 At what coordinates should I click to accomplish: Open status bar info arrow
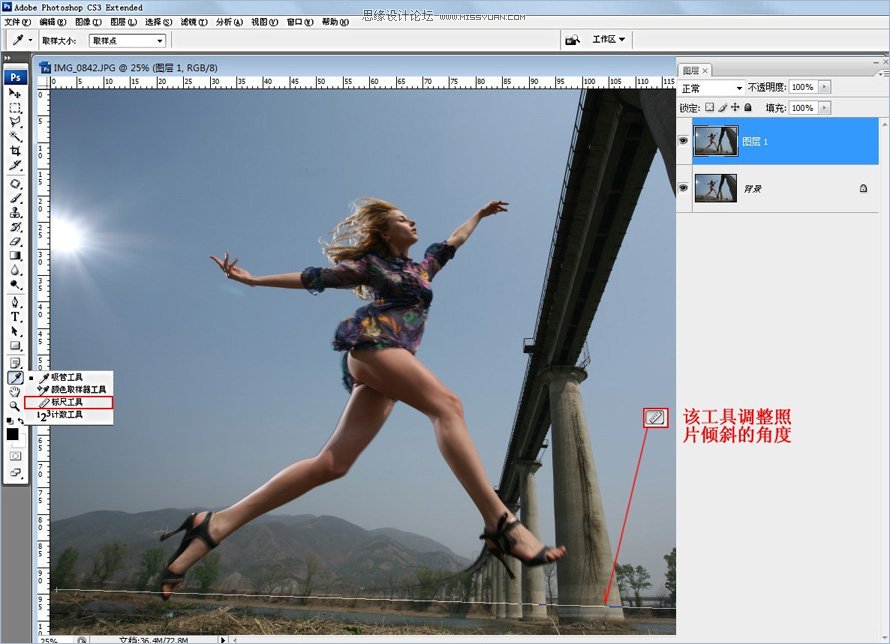[222, 639]
